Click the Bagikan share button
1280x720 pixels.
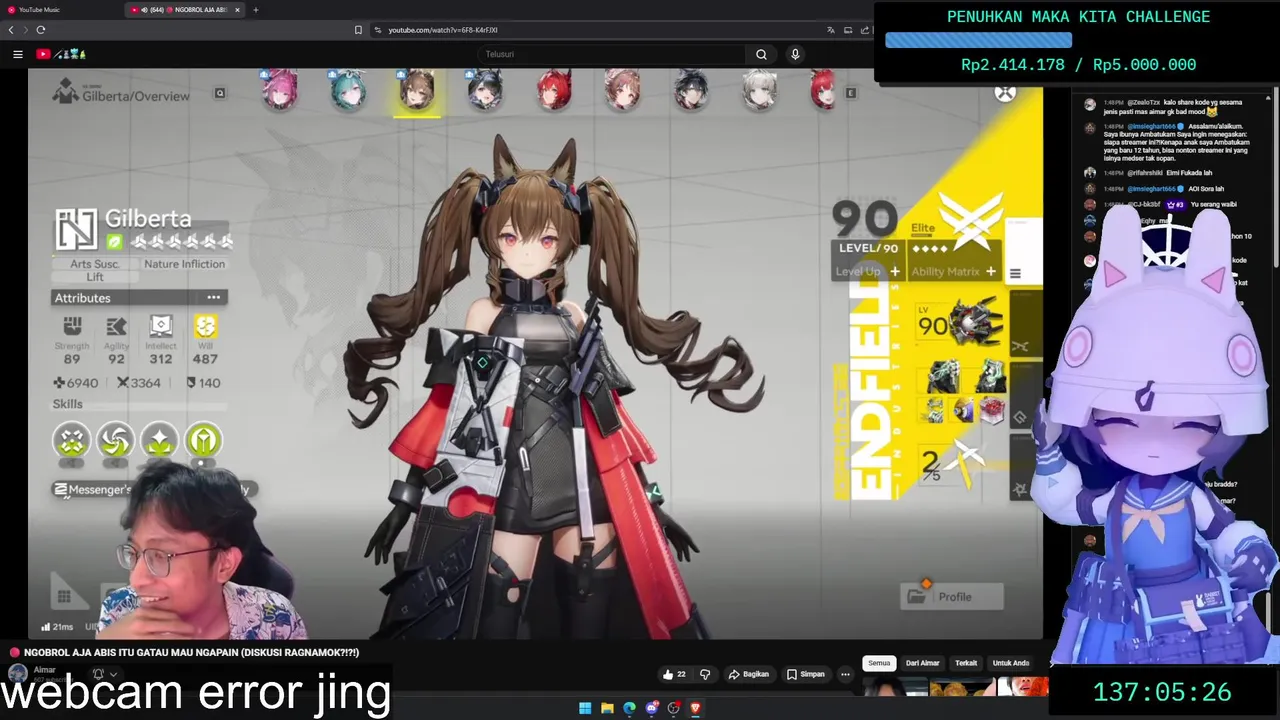point(749,674)
